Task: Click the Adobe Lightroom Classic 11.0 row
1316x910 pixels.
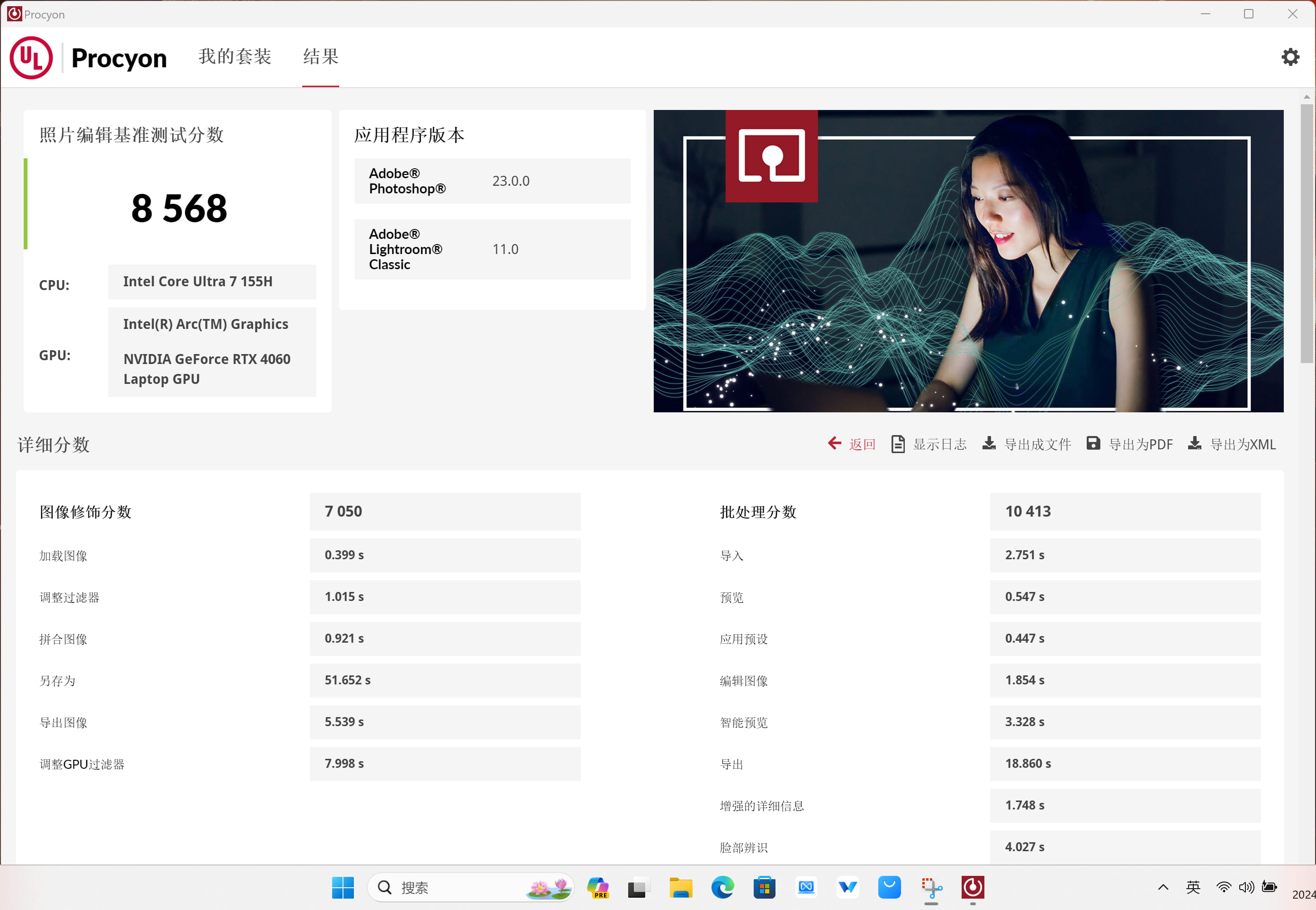Action: click(492, 249)
